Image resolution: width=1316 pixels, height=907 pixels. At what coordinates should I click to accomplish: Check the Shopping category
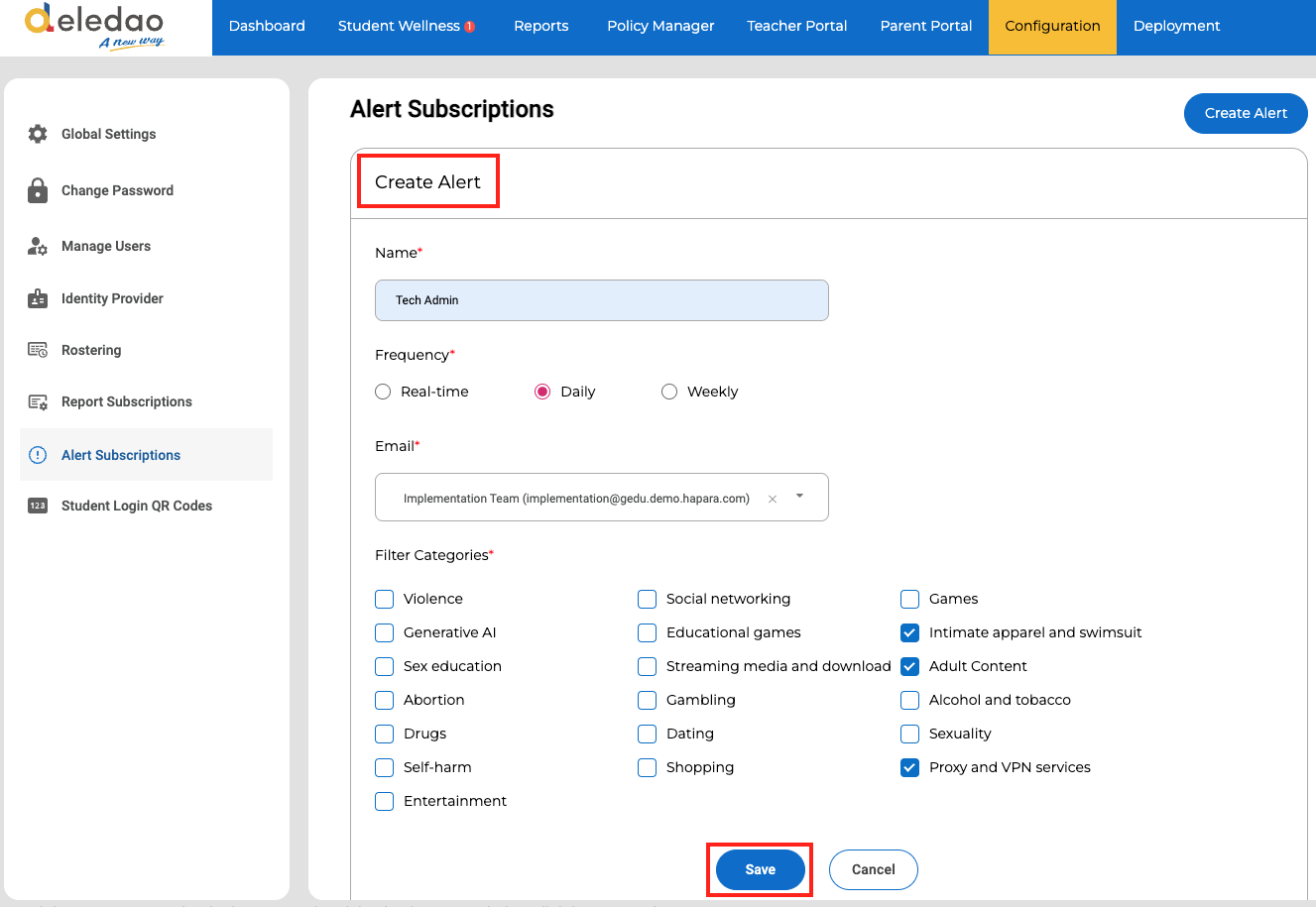(x=648, y=767)
